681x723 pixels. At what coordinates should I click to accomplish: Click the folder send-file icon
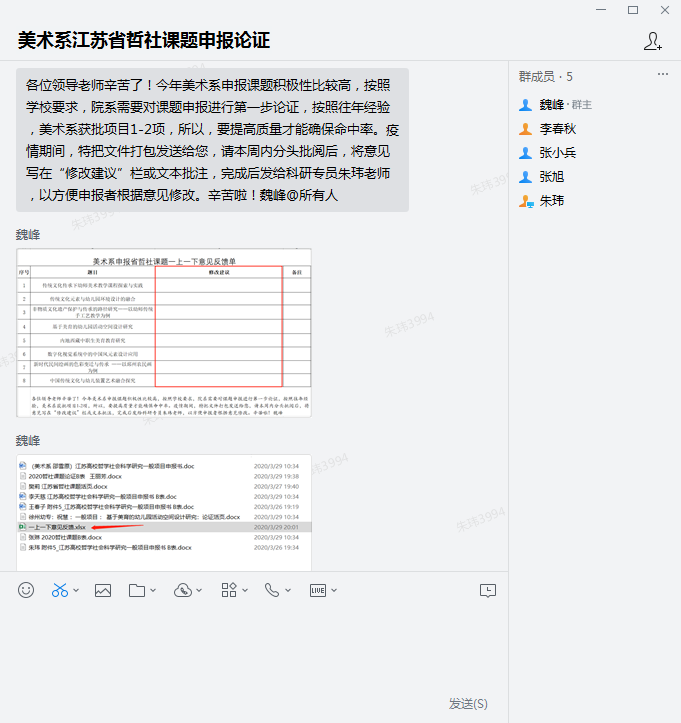[137, 590]
